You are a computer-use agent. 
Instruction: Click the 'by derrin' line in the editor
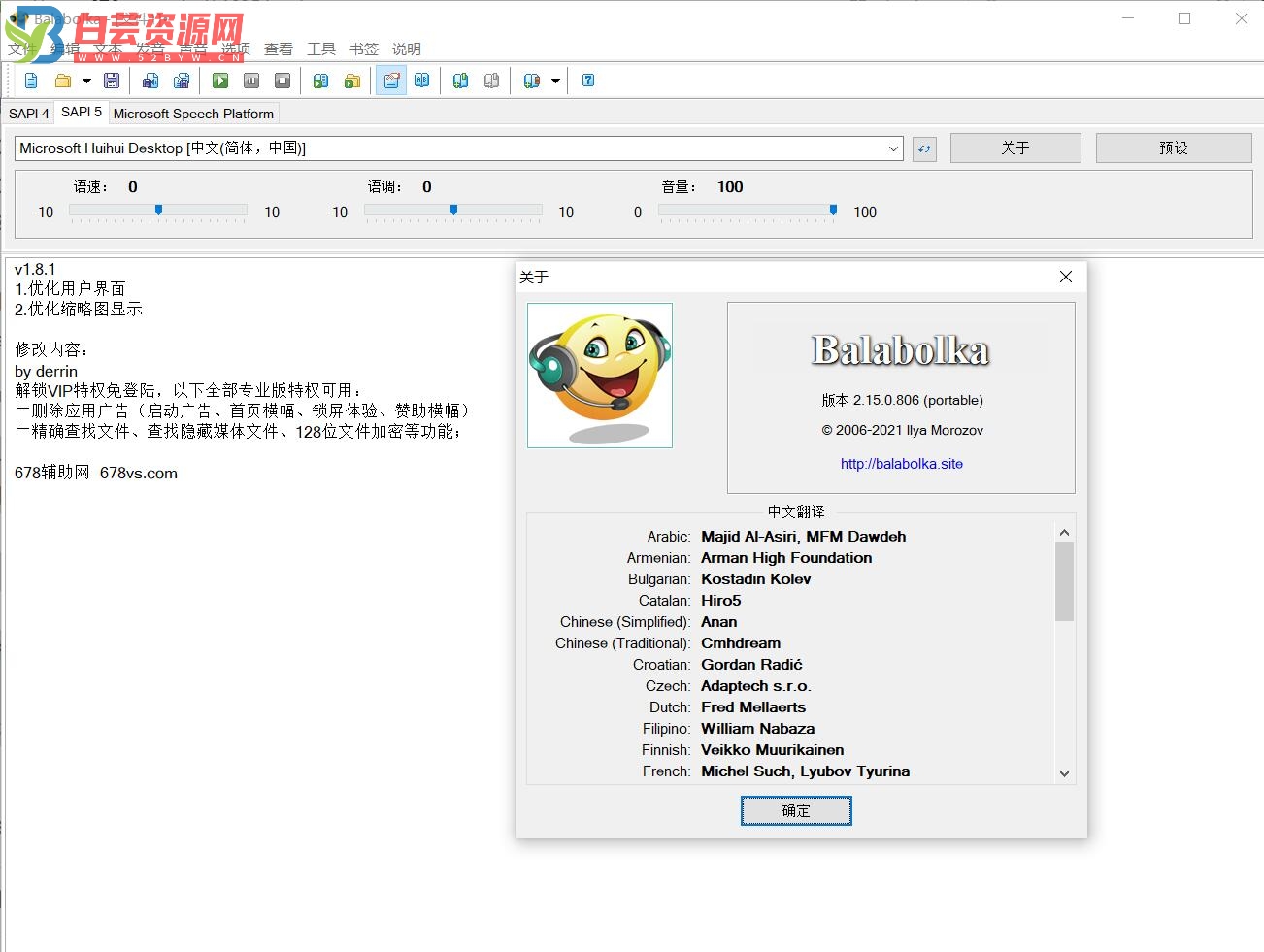tap(46, 371)
